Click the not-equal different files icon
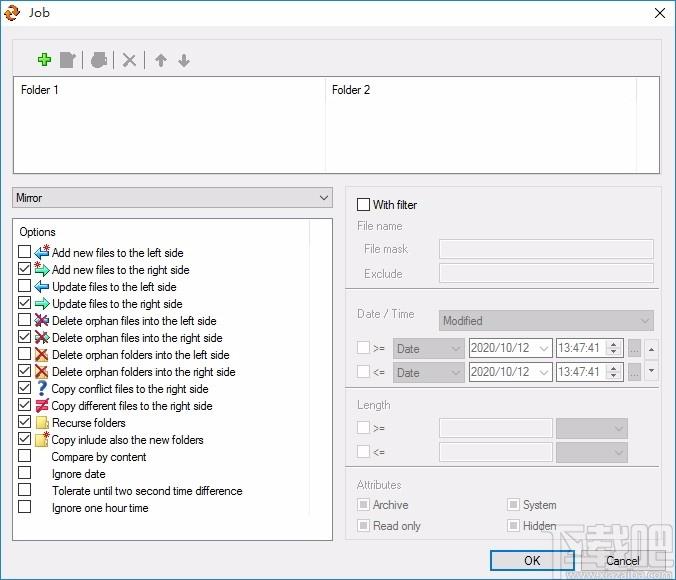This screenshot has height=580, width=676. pos(42,405)
